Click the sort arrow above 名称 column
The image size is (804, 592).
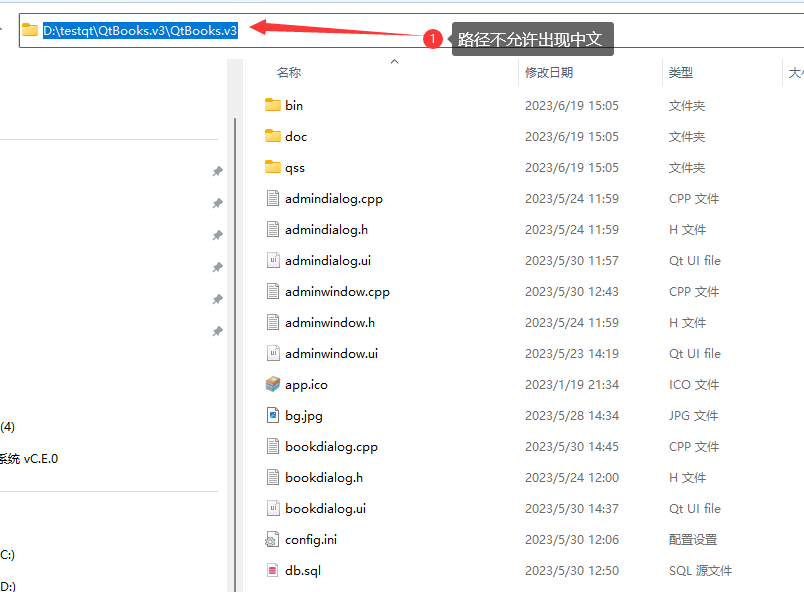(x=394, y=62)
